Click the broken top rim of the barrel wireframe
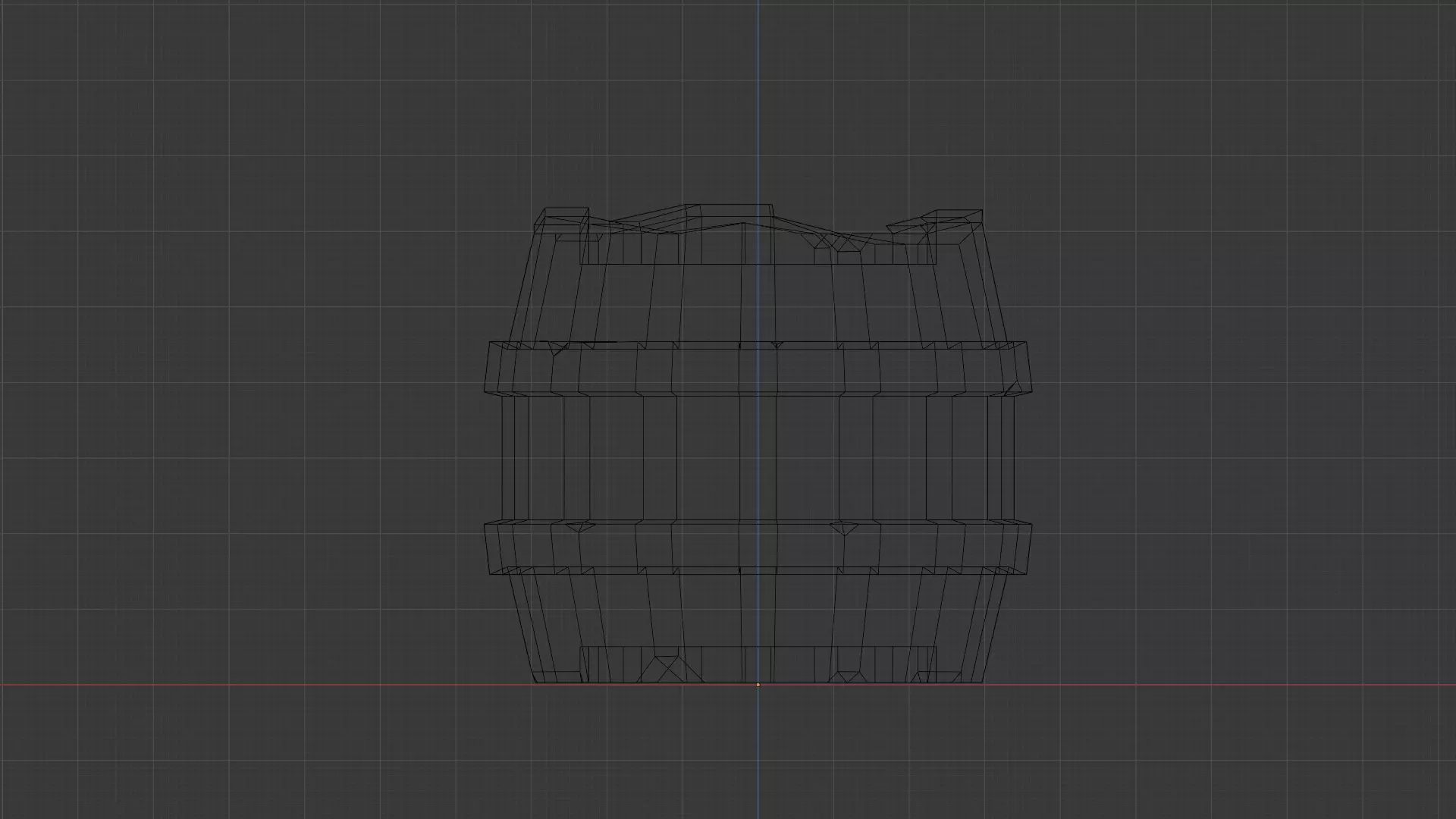The height and width of the screenshot is (819, 1456). tap(758, 234)
